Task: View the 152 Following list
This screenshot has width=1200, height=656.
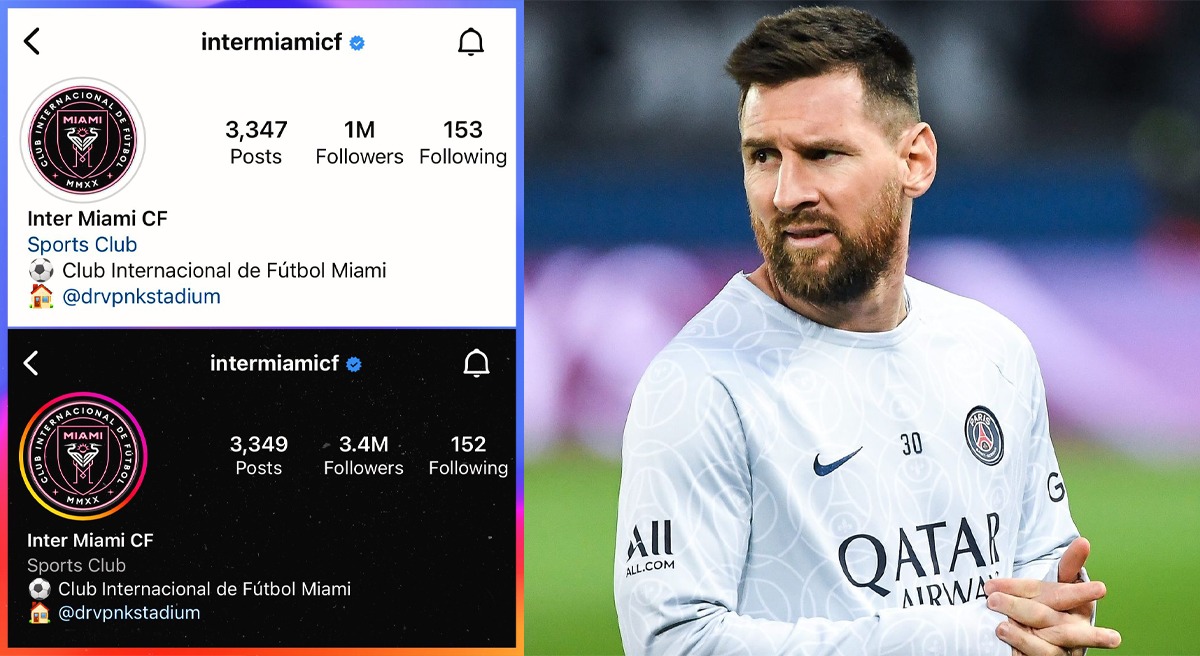Action: pos(468,455)
